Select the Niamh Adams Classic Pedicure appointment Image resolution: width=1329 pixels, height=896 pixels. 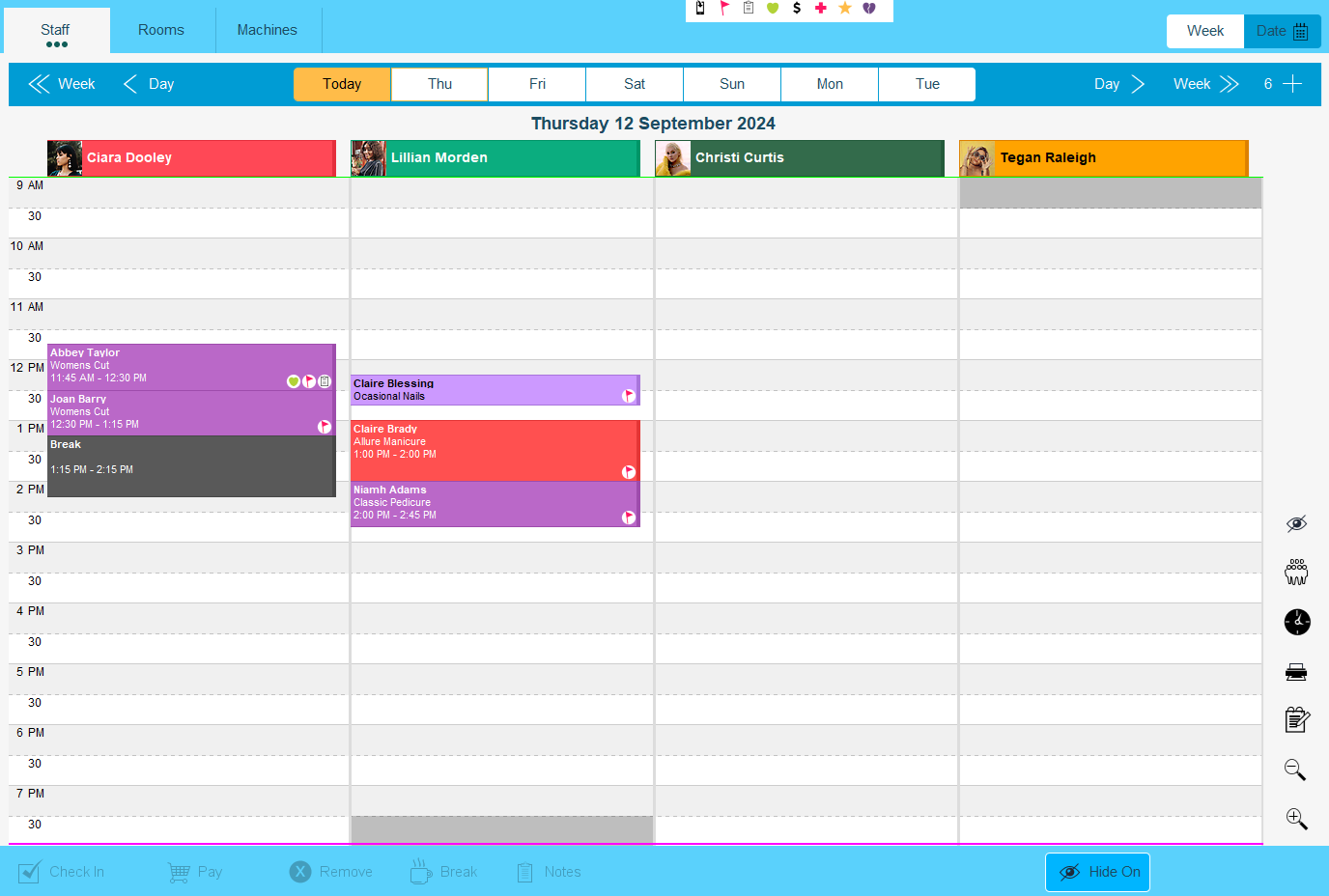(495, 504)
